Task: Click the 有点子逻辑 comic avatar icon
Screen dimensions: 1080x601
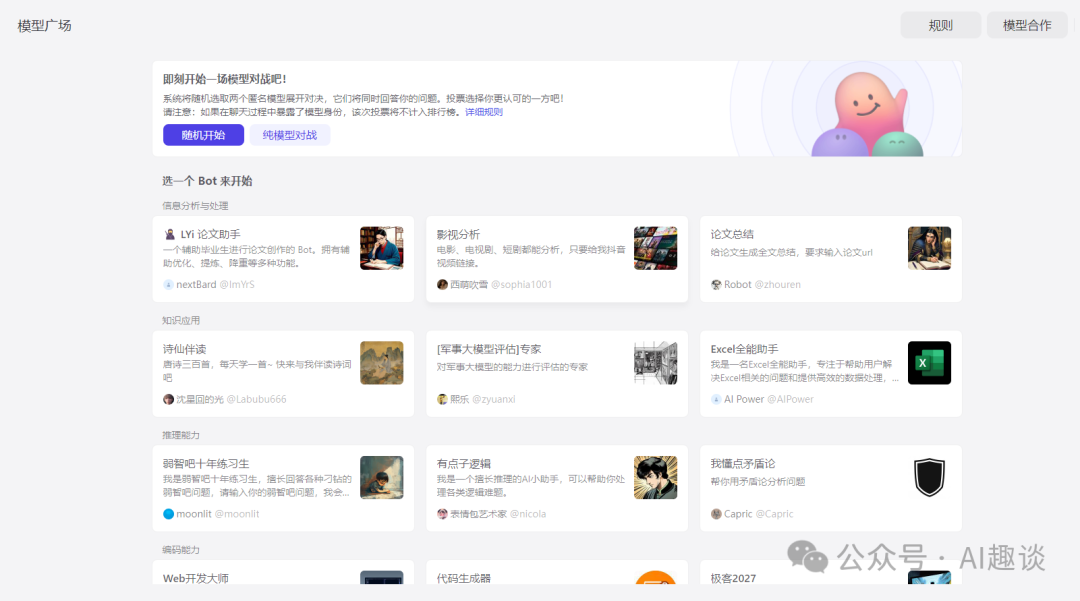Action: click(x=655, y=478)
